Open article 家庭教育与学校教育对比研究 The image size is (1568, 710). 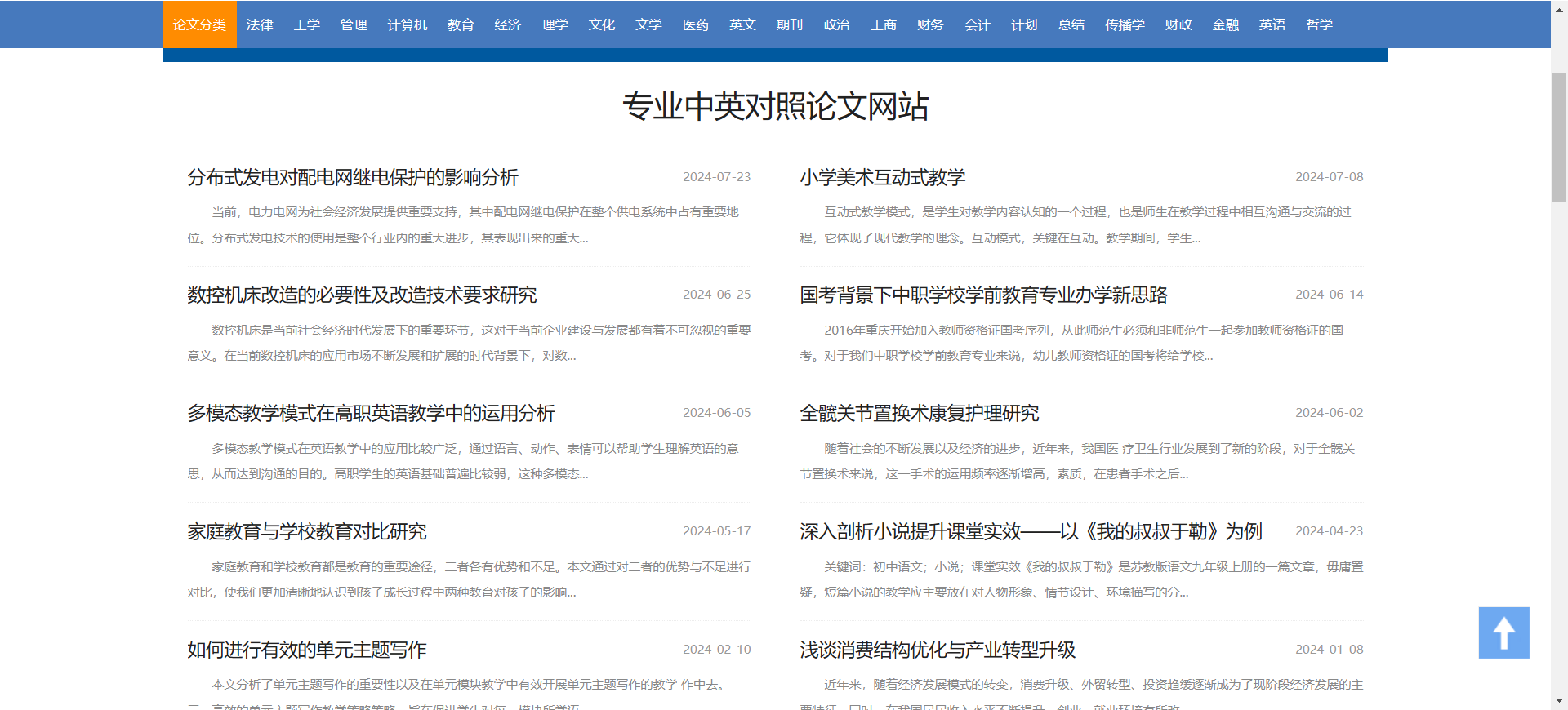coord(307,531)
